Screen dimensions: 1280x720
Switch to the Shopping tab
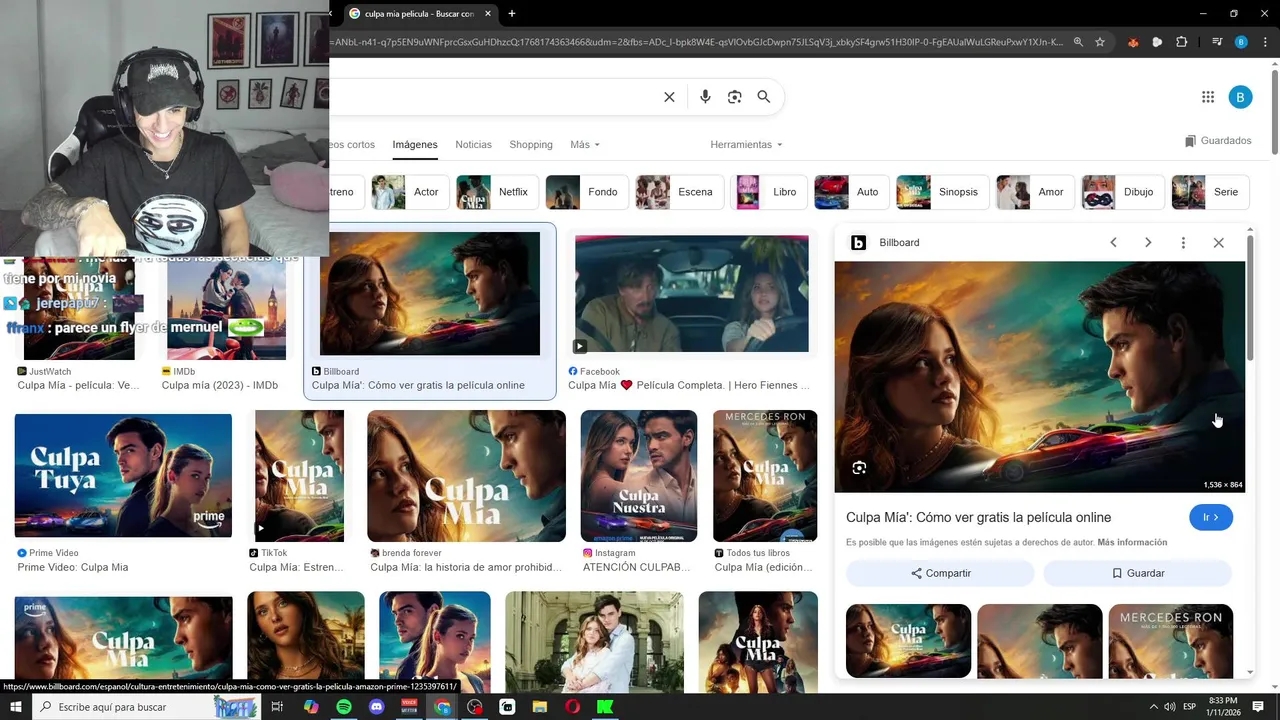click(531, 145)
